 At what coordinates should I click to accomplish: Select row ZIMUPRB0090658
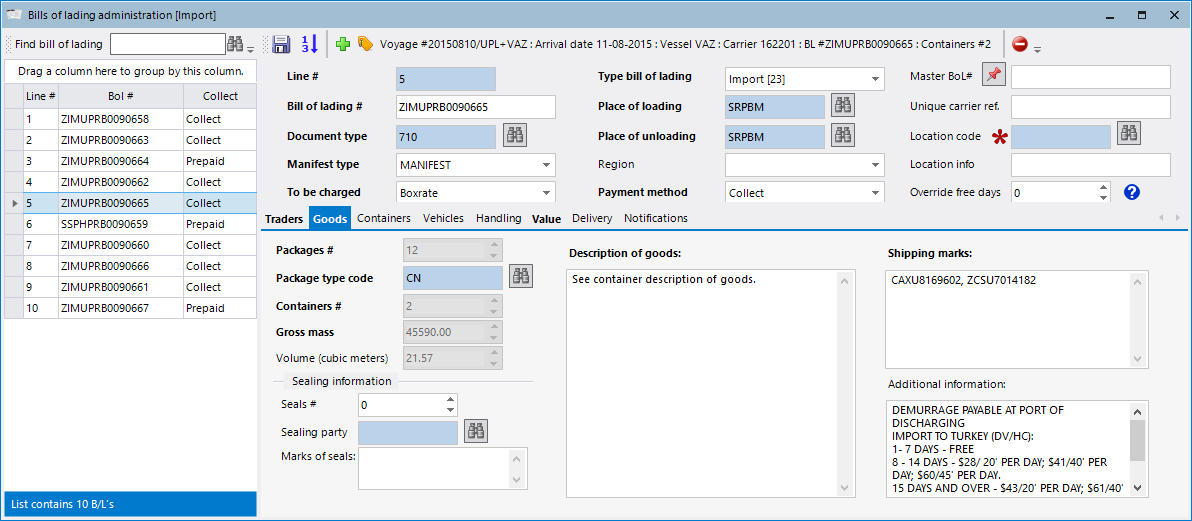pos(130,119)
